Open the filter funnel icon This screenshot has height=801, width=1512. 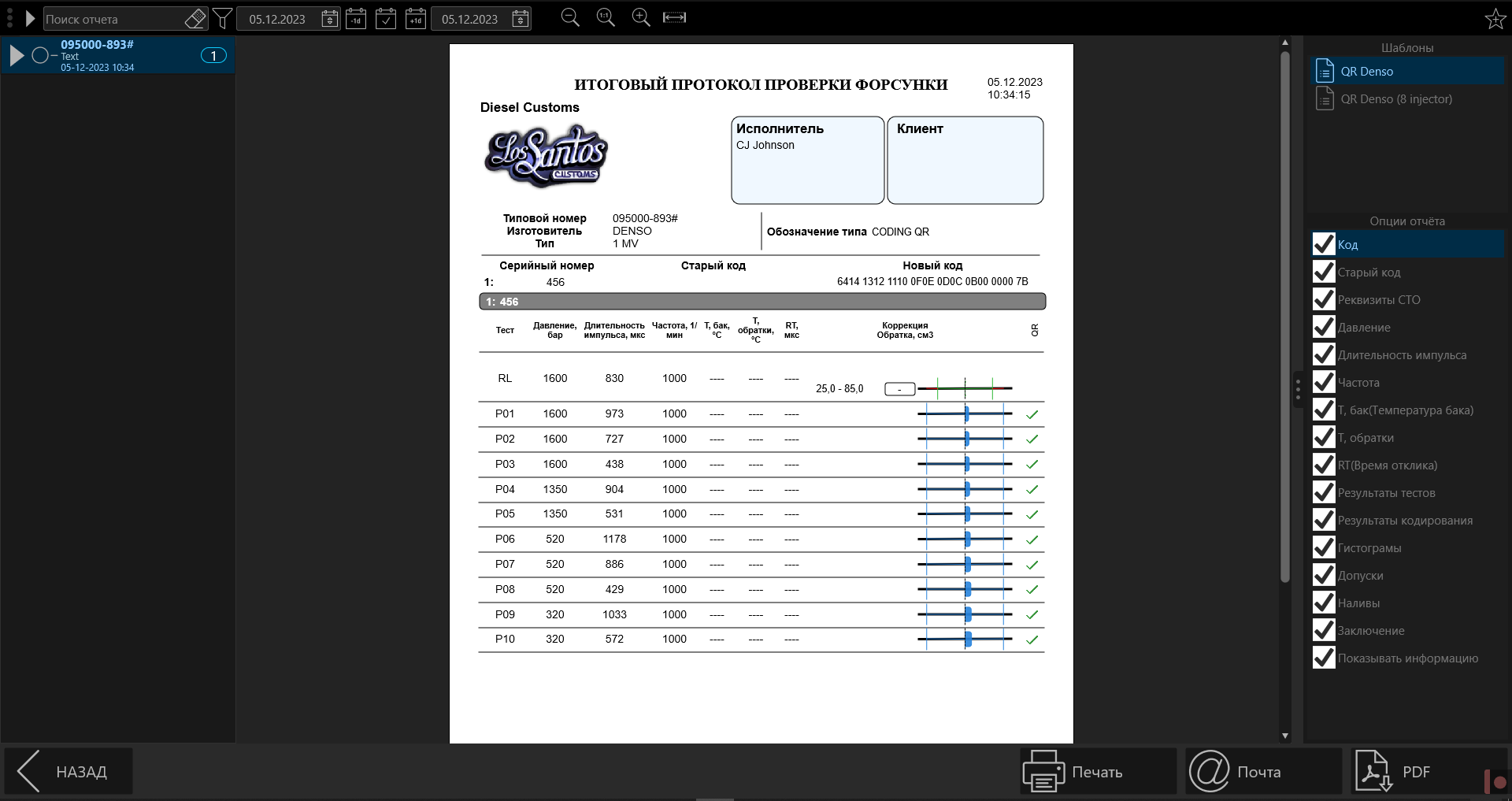coord(223,19)
